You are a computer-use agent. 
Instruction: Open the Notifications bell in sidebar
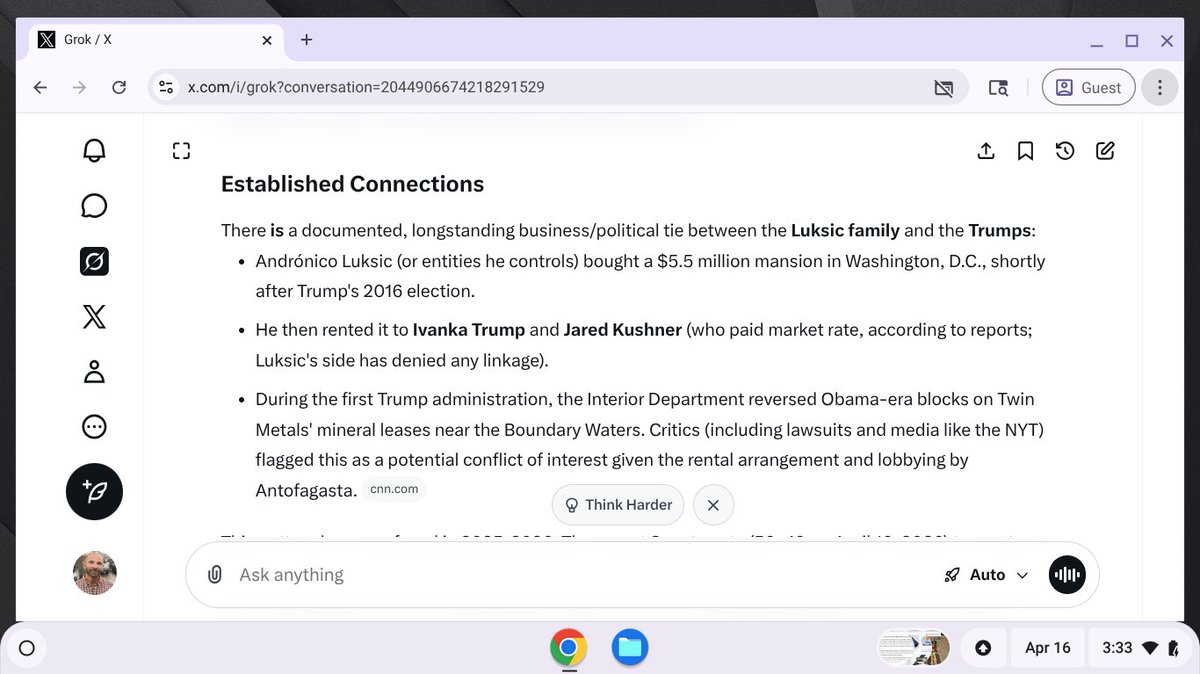click(x=94, y=150)
